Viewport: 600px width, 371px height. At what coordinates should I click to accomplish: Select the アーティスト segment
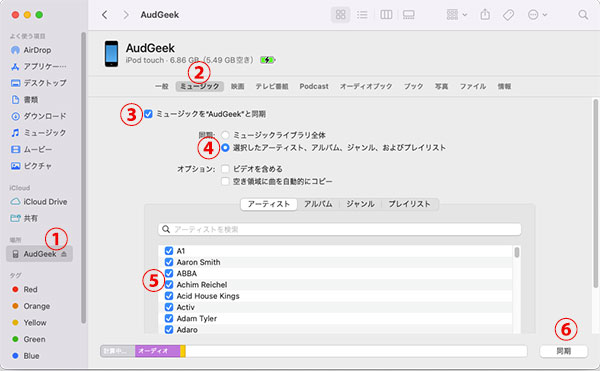click(269, 204)
